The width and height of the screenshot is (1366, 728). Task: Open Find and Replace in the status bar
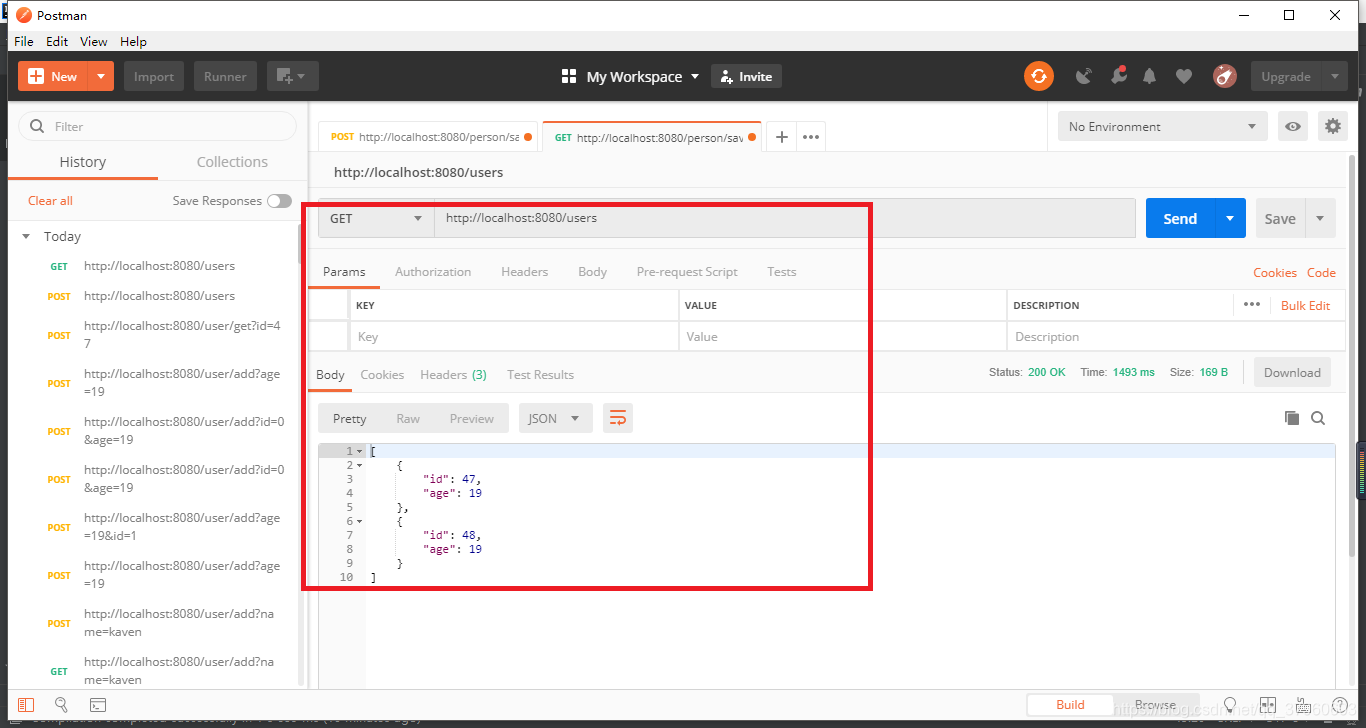(x=61, y=705)
